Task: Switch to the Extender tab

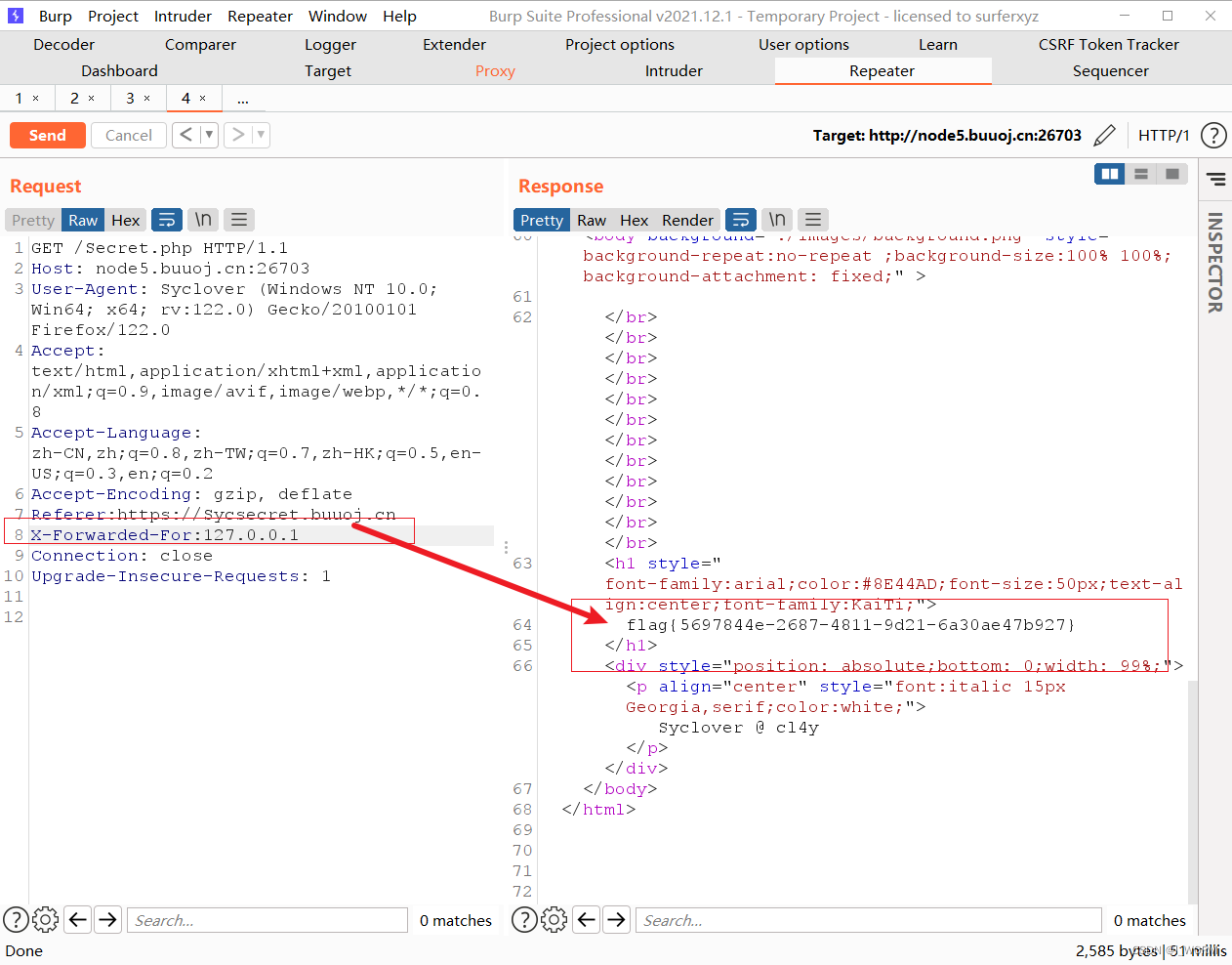Action: coord(454,44)
